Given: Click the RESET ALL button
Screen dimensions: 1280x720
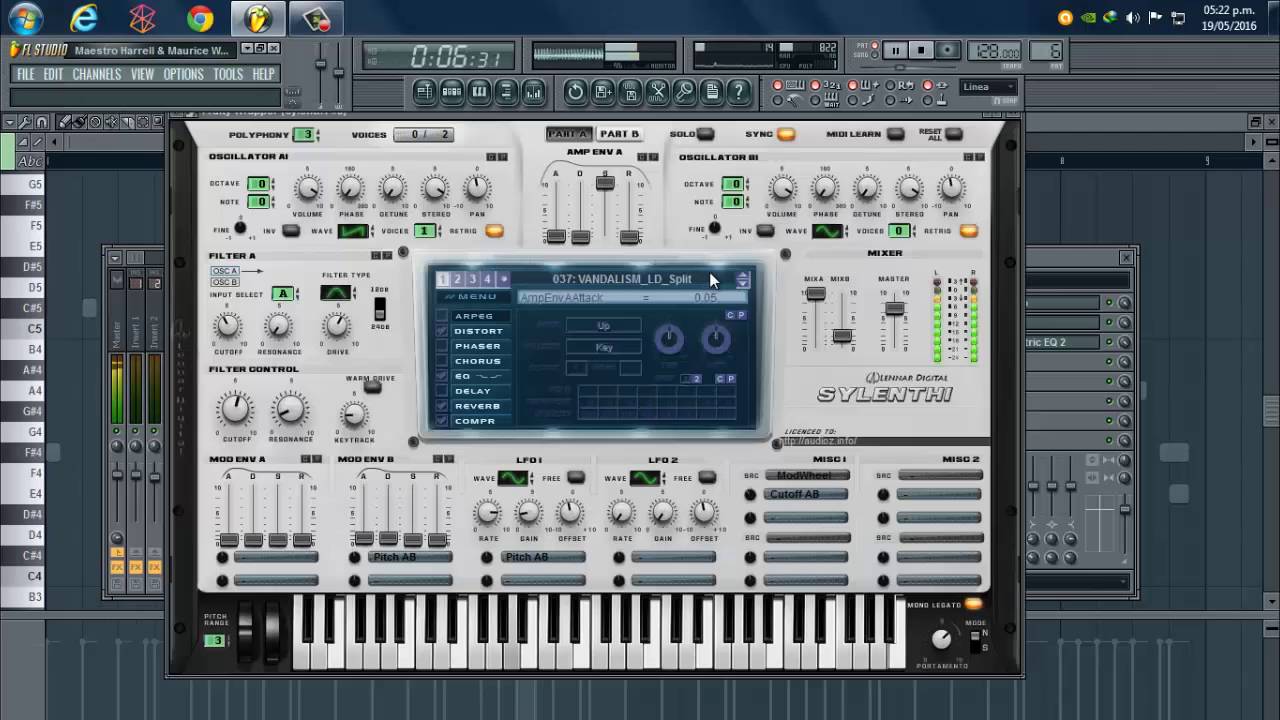Looking at the screenshot, I should point(954,134).
